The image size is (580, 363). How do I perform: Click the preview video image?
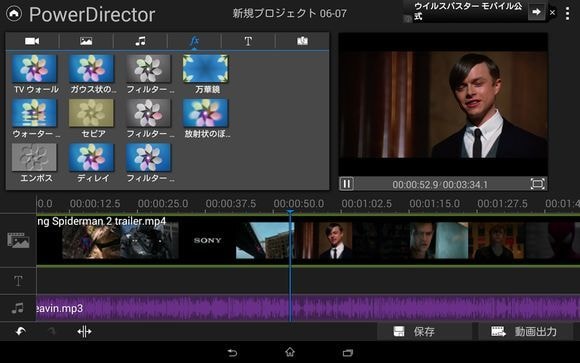point(443,105)
